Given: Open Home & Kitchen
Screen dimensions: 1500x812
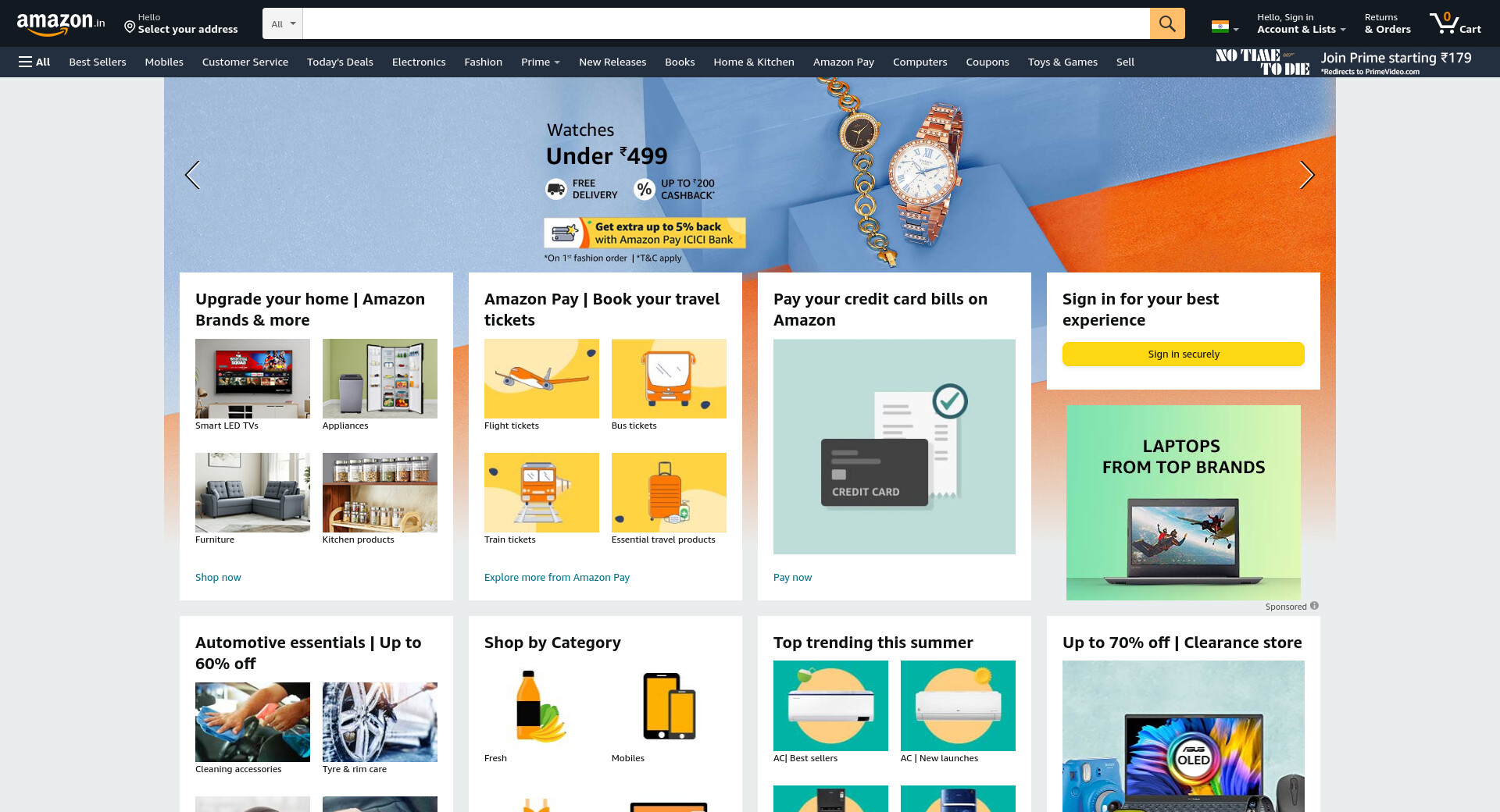Looking at the screenshot, I should (x=754, y=62).
